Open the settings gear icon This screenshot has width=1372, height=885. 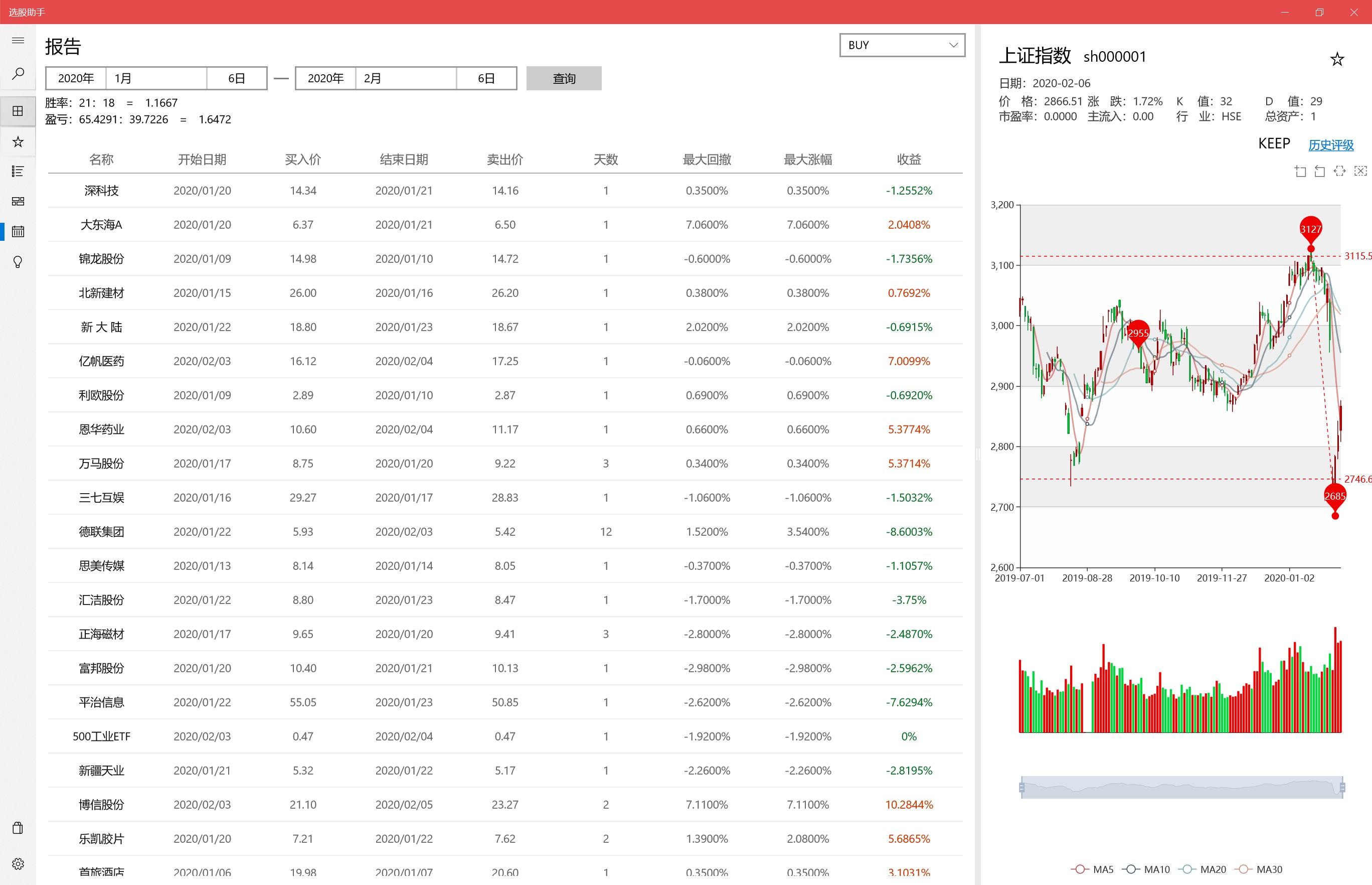coord(18,864)
